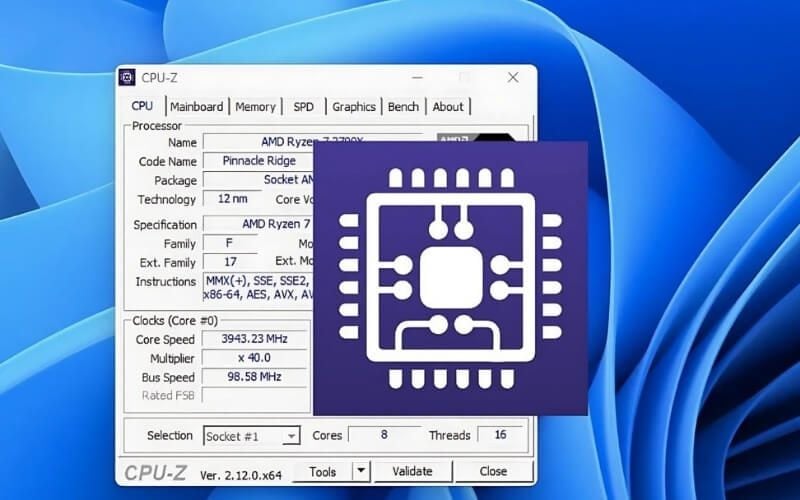
Task: Minimize the CPU-Z window
Action: point(418,78)
